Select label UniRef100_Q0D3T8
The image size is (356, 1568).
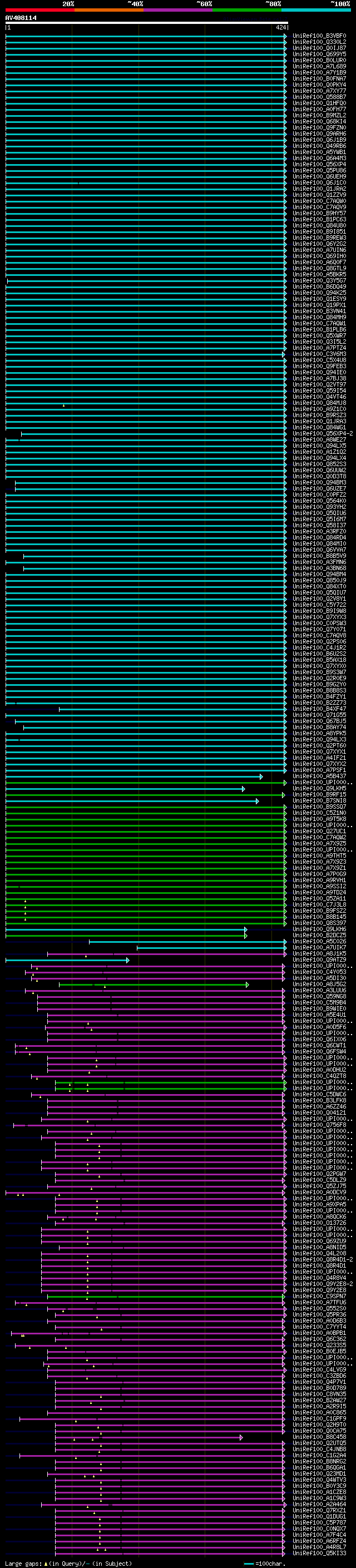pyautogui.click(x=319, y=476)
